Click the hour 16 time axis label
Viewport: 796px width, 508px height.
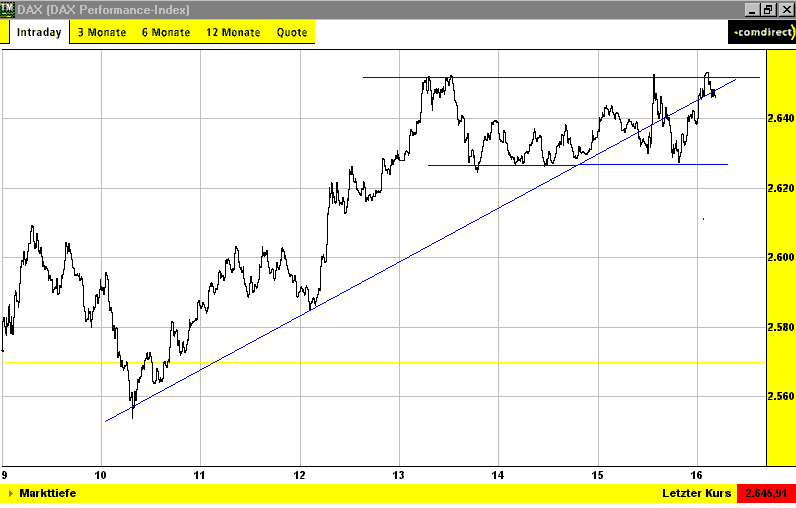697,476
